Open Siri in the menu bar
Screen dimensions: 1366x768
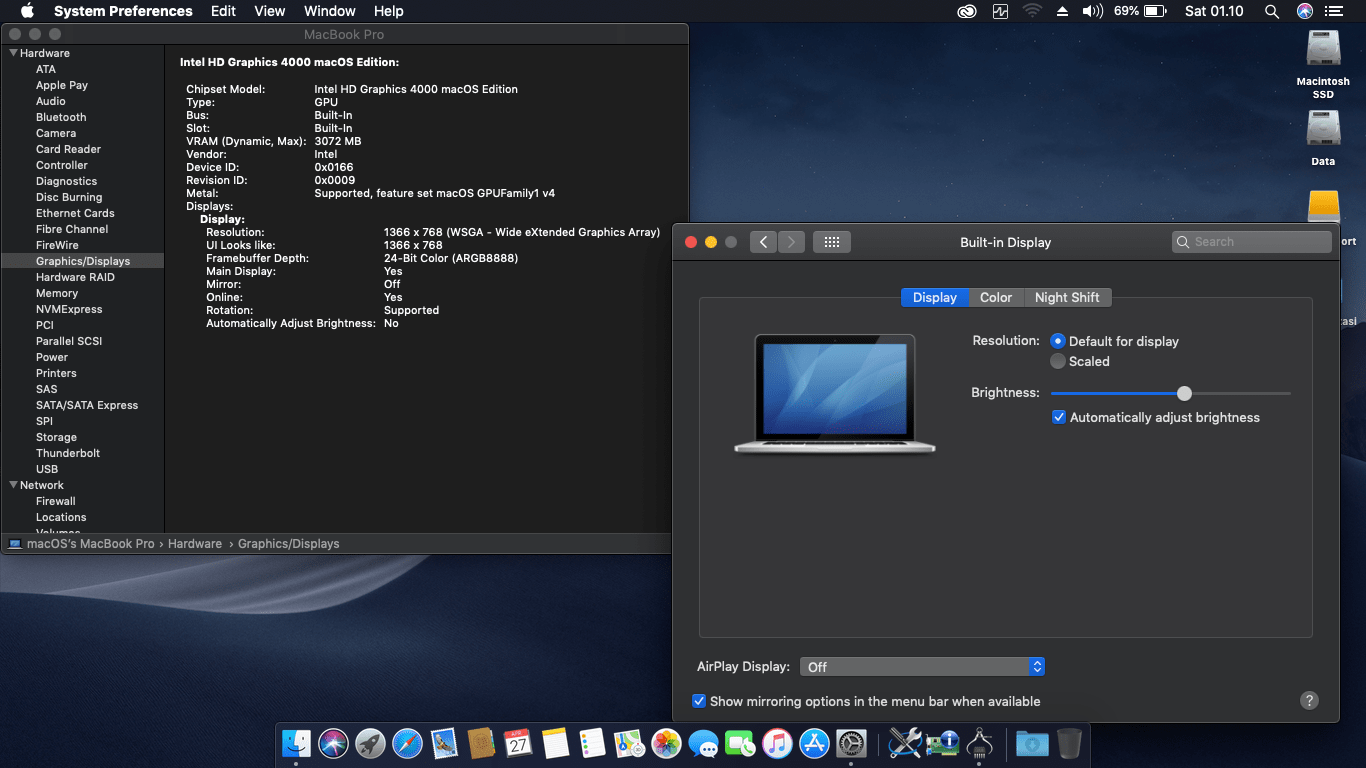(x=1304, y=11)
